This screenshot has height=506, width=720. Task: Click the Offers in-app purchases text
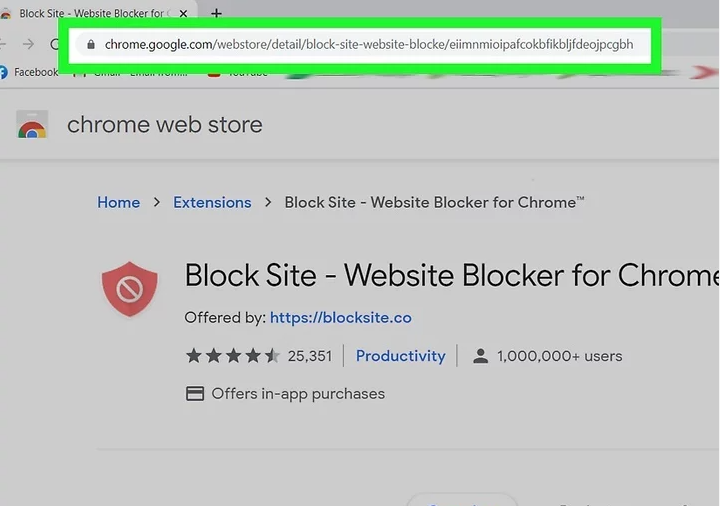(x=298, y=394)
